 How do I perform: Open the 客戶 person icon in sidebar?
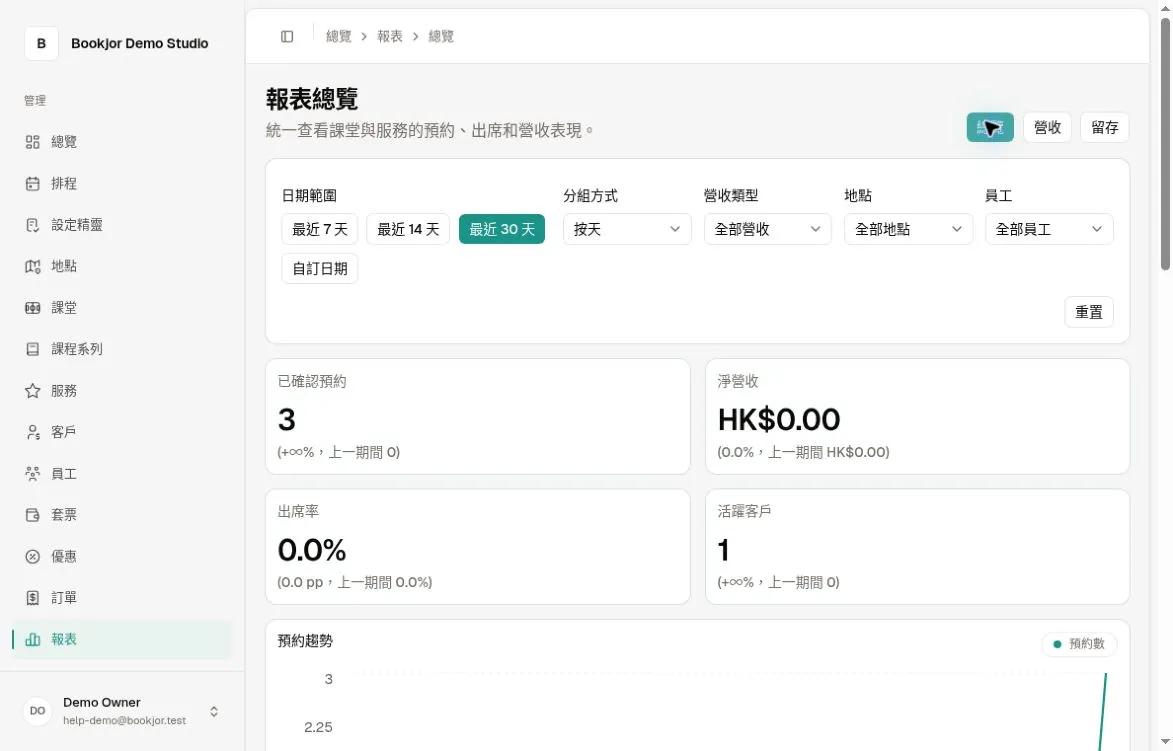point(32,432)
